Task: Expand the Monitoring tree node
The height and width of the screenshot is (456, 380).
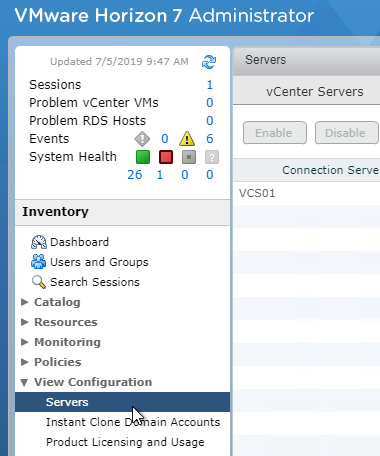Action: click(24, 342)
